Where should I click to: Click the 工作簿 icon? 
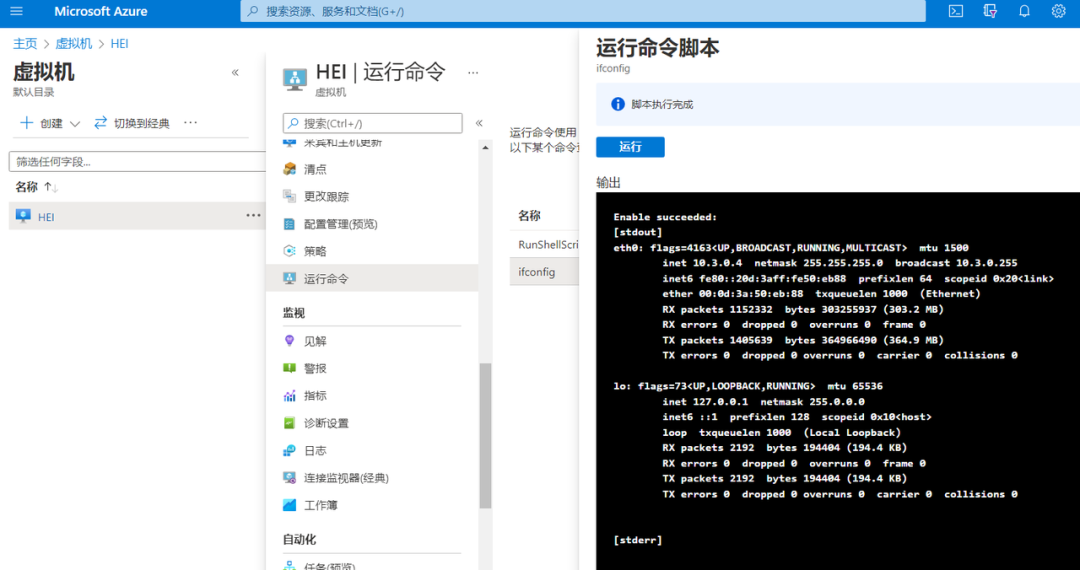[290, 505]
